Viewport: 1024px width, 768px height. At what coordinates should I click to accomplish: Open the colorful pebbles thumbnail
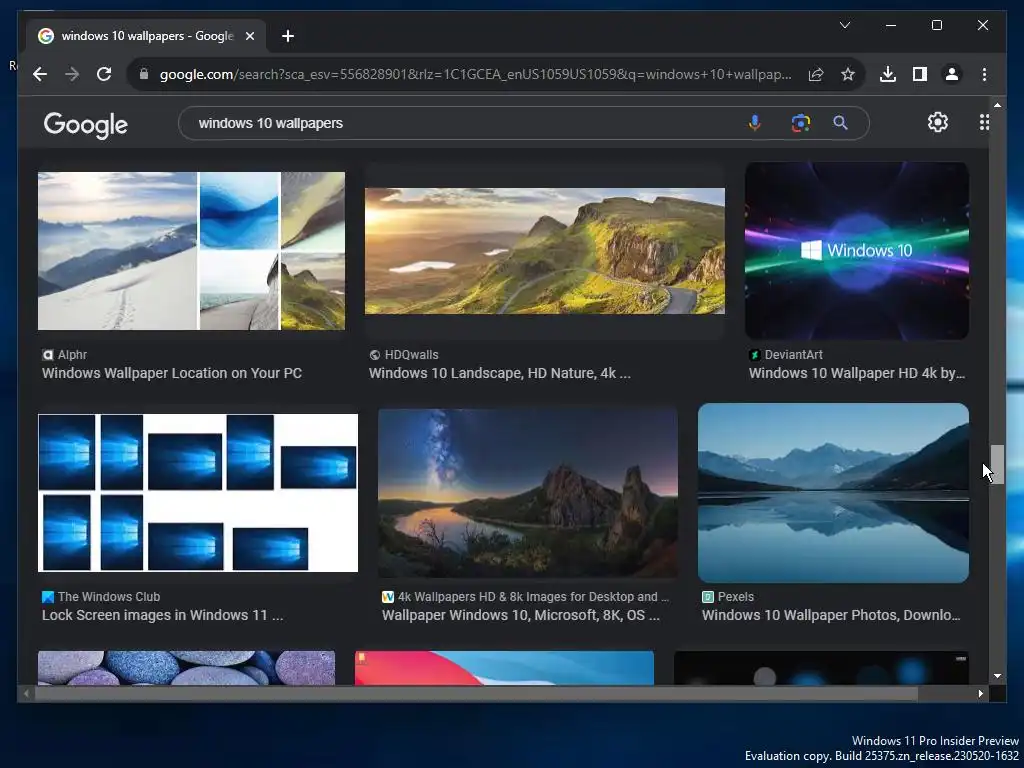tap(186, 667)
